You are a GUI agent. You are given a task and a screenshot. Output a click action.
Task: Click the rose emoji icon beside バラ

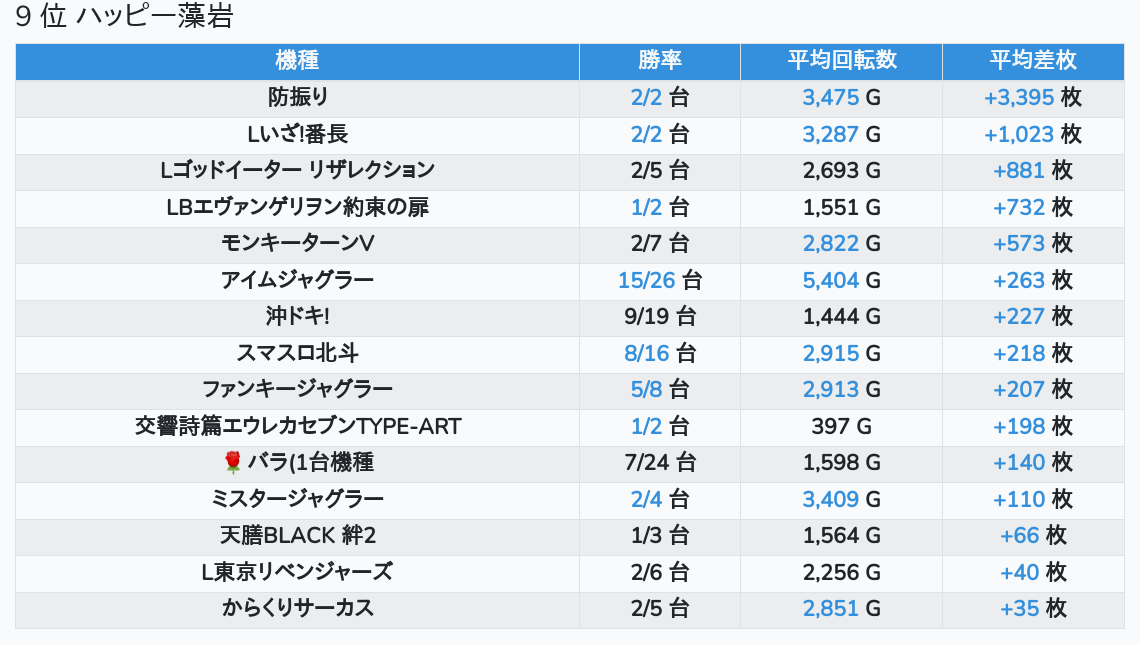(233, 462)
